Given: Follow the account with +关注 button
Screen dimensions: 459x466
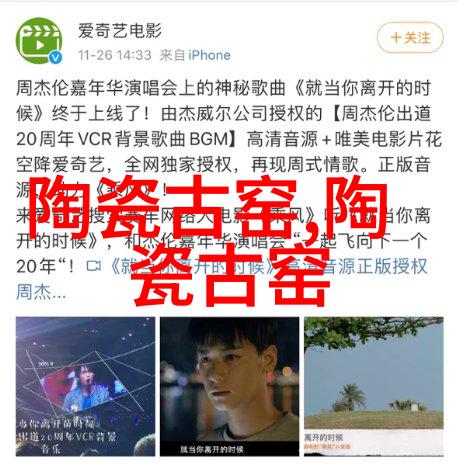Looking at the screenshot, I should click(x=410, y=38).
